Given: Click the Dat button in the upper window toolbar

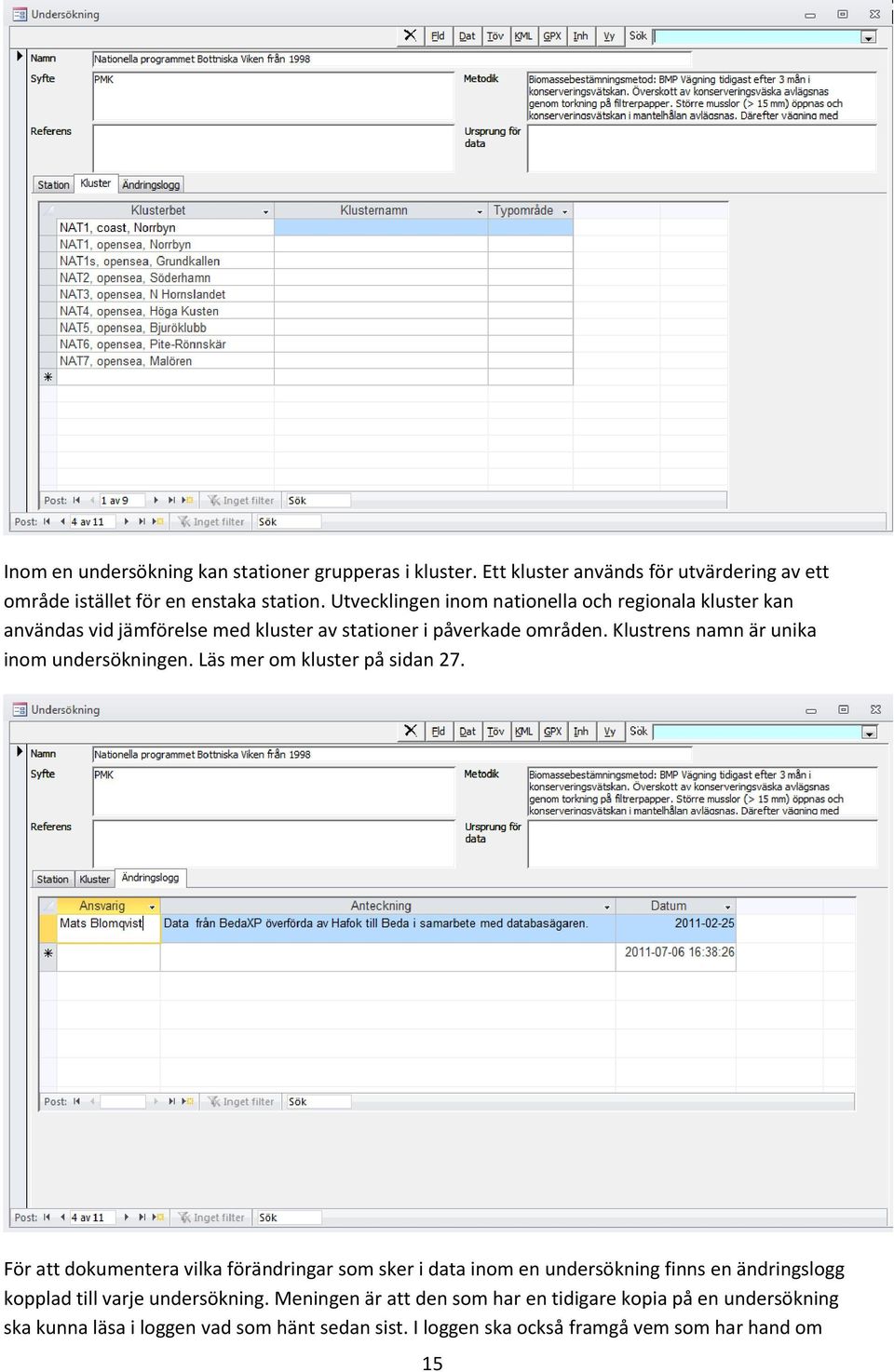Looking at the screenshot, I should (x=467, y=36).
